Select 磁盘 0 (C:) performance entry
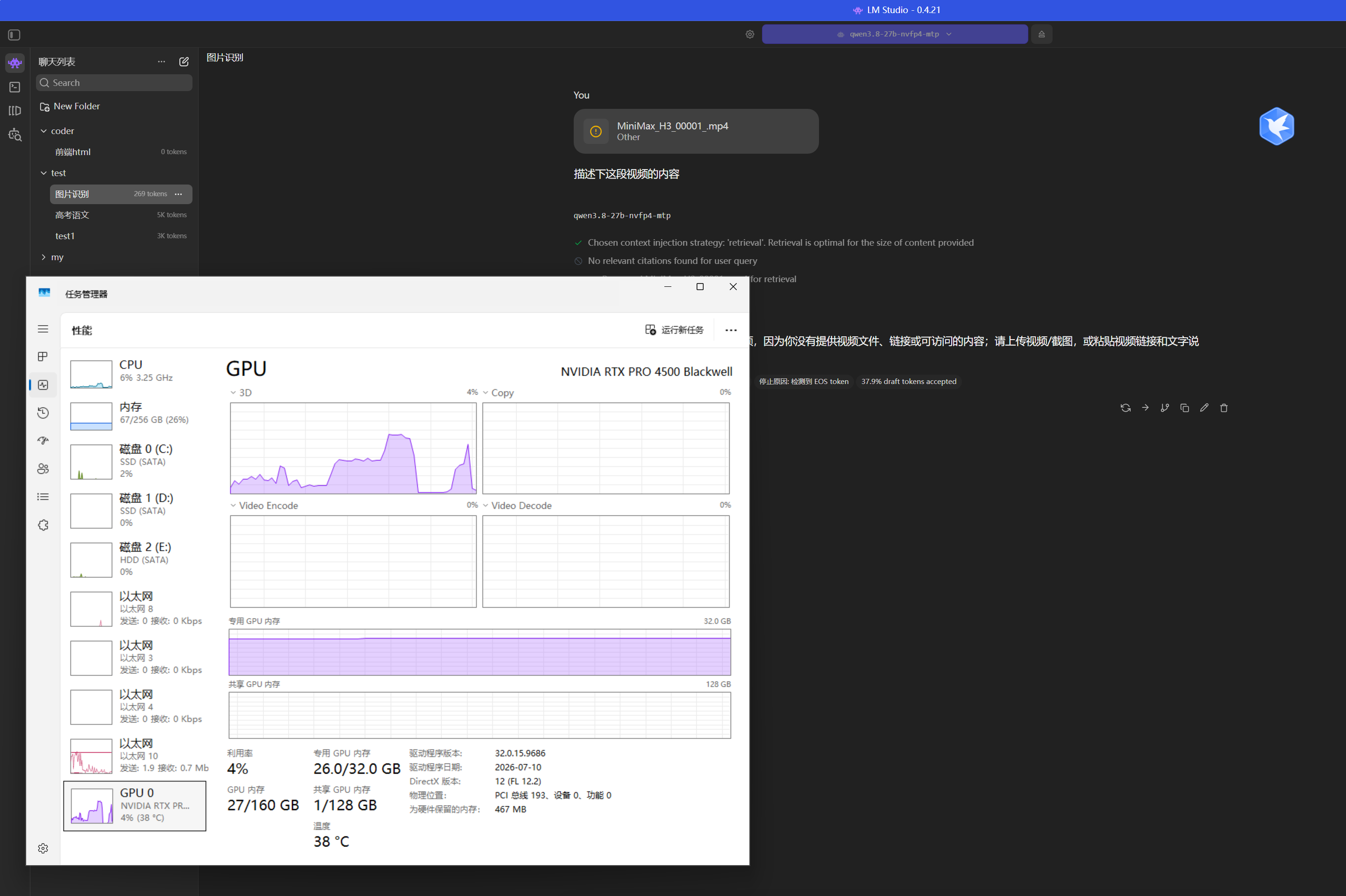Viewport: 1346px width, 896px height. (135, 462)
